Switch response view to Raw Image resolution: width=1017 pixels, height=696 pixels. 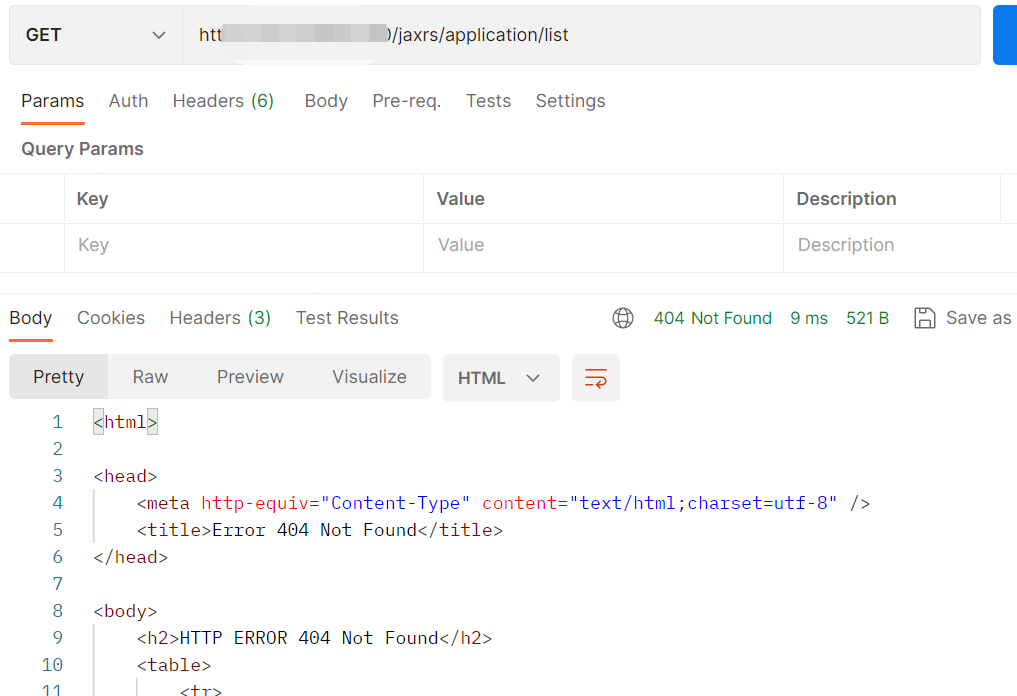click(x=150, y=377)
